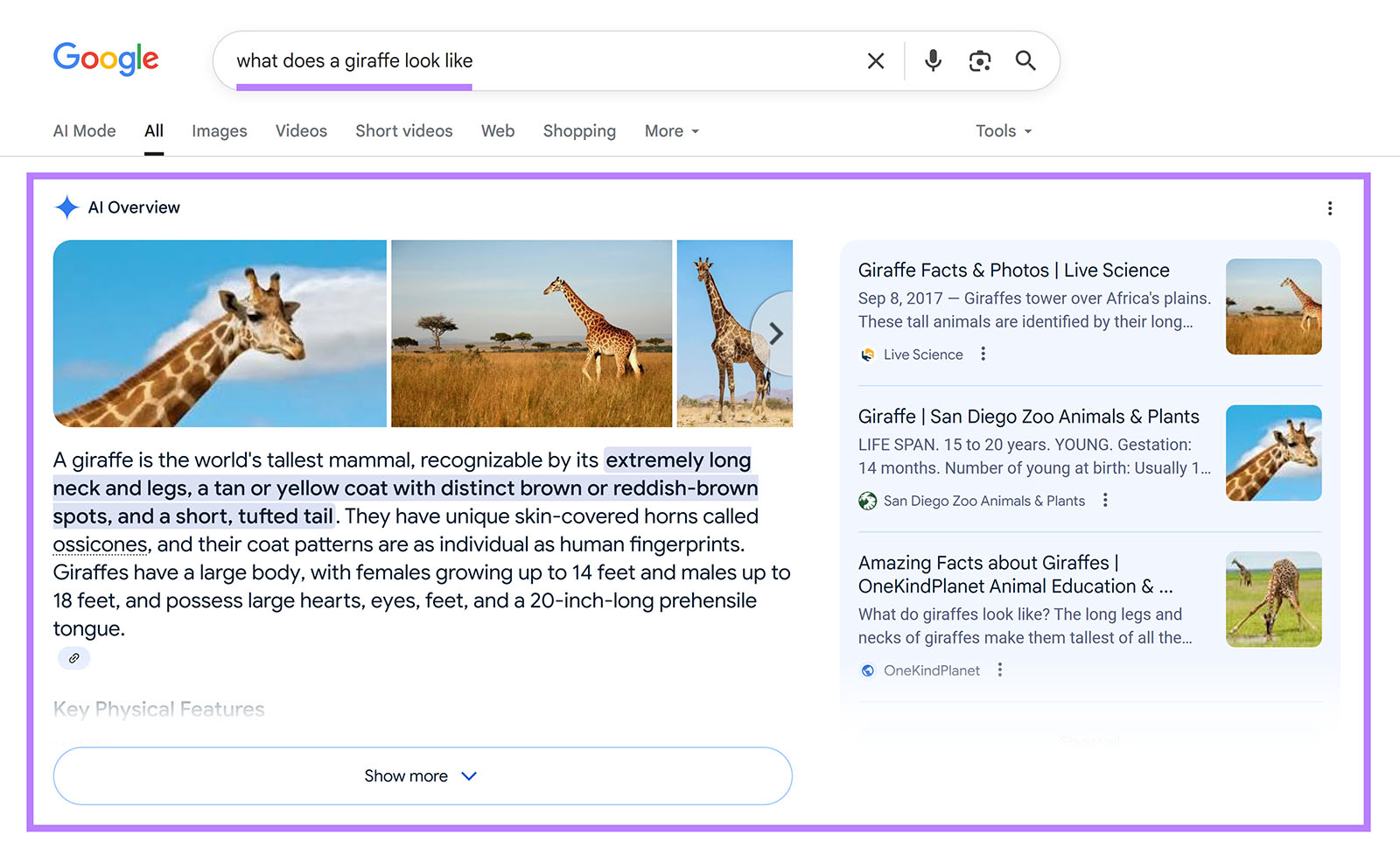This screenshot has width=1400, height=856.
Task: Select the Live Science favicon
Action: click(866, 354)
